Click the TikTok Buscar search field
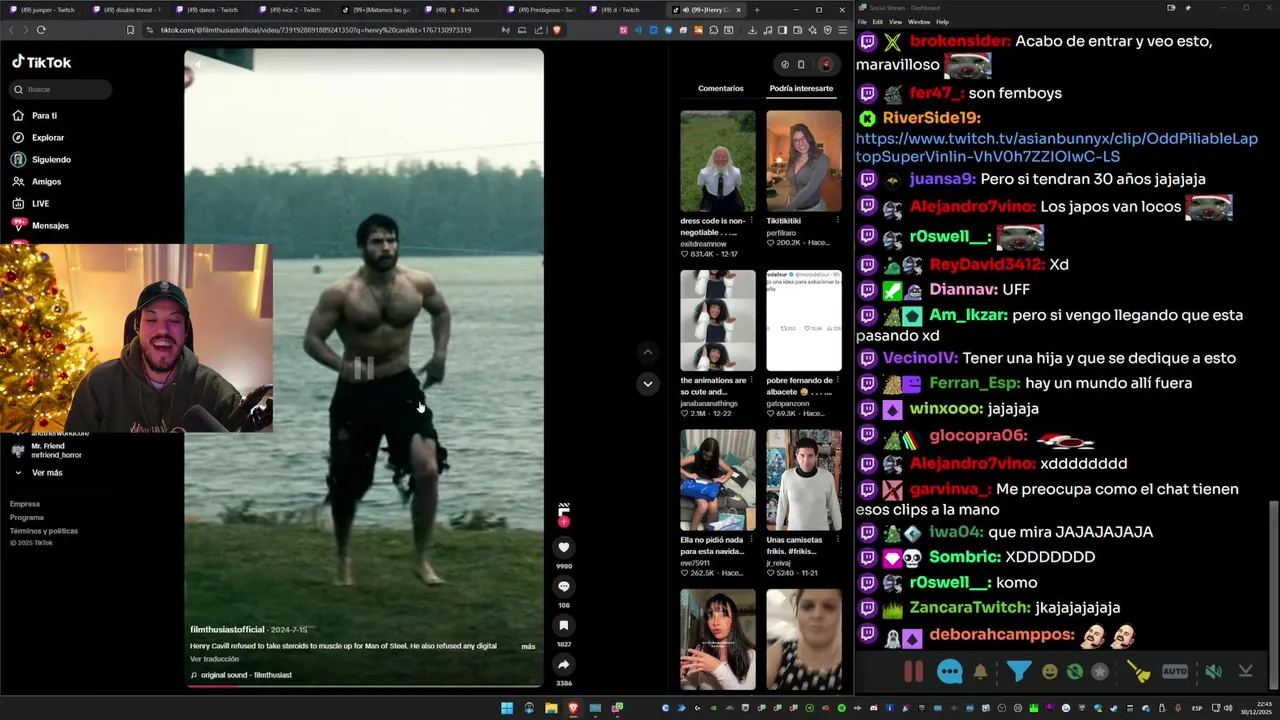This screenshot has width=1280, height=720. 62,90
